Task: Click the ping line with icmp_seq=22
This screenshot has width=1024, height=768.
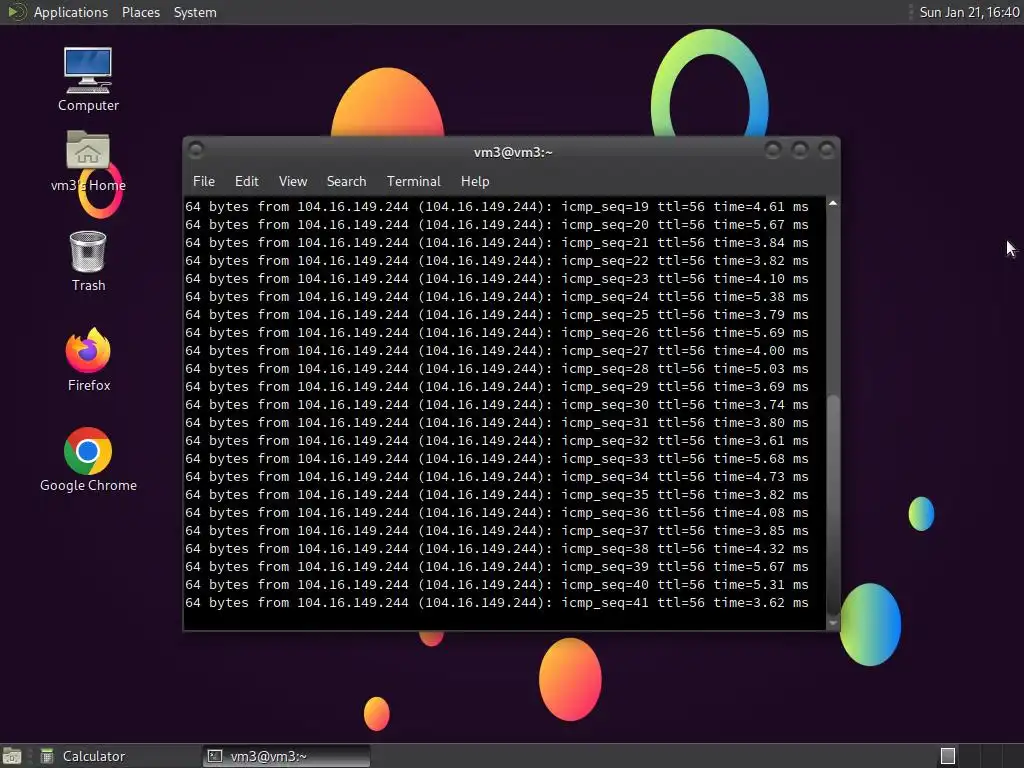Action: coord(496,261)
